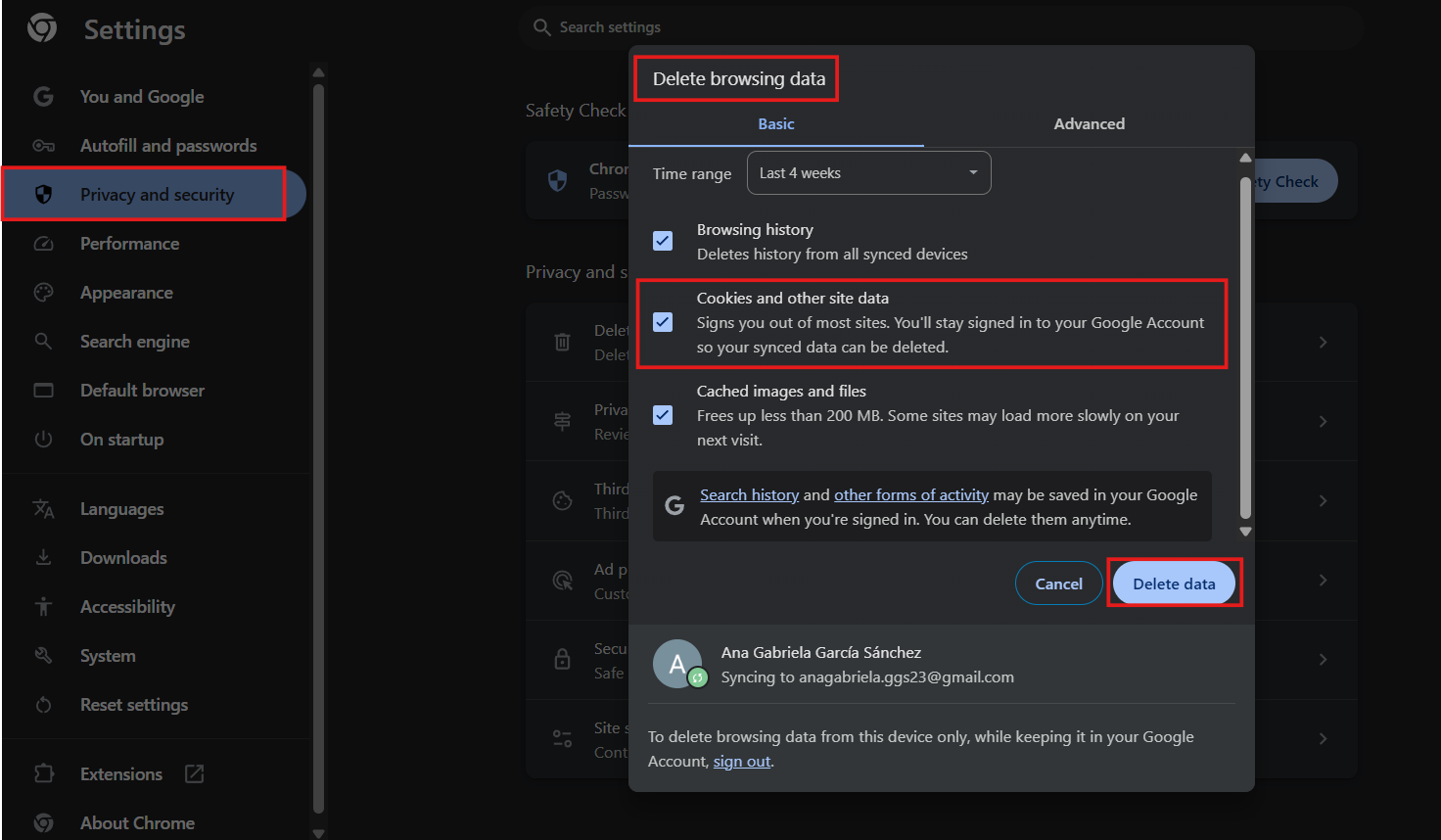The height and width of the screenshot is (840, 1441).
Task: Switch to the Advanced tab
Action: point(1089,123)
